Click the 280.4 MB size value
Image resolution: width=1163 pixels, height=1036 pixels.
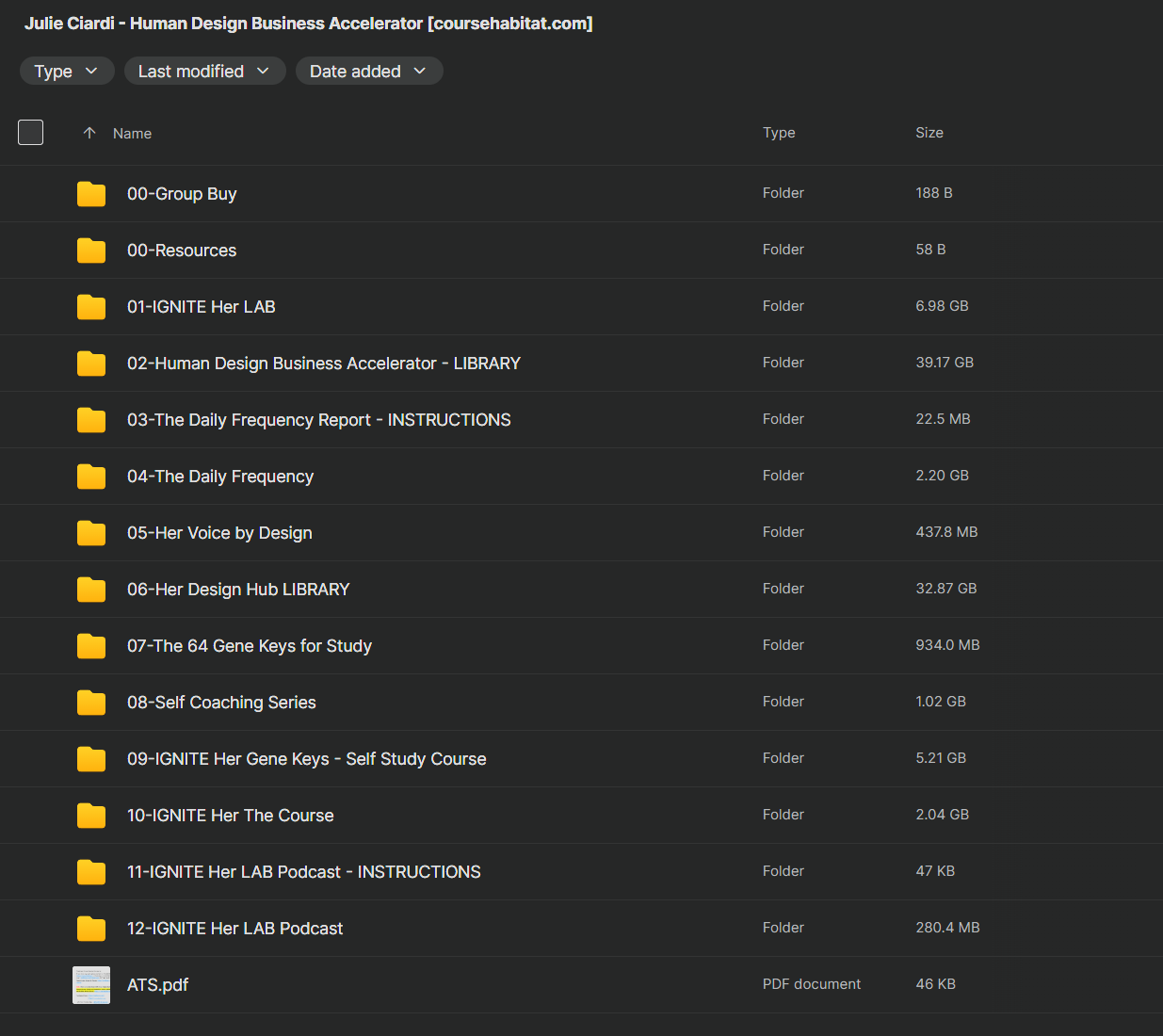[x=947, y=928]
